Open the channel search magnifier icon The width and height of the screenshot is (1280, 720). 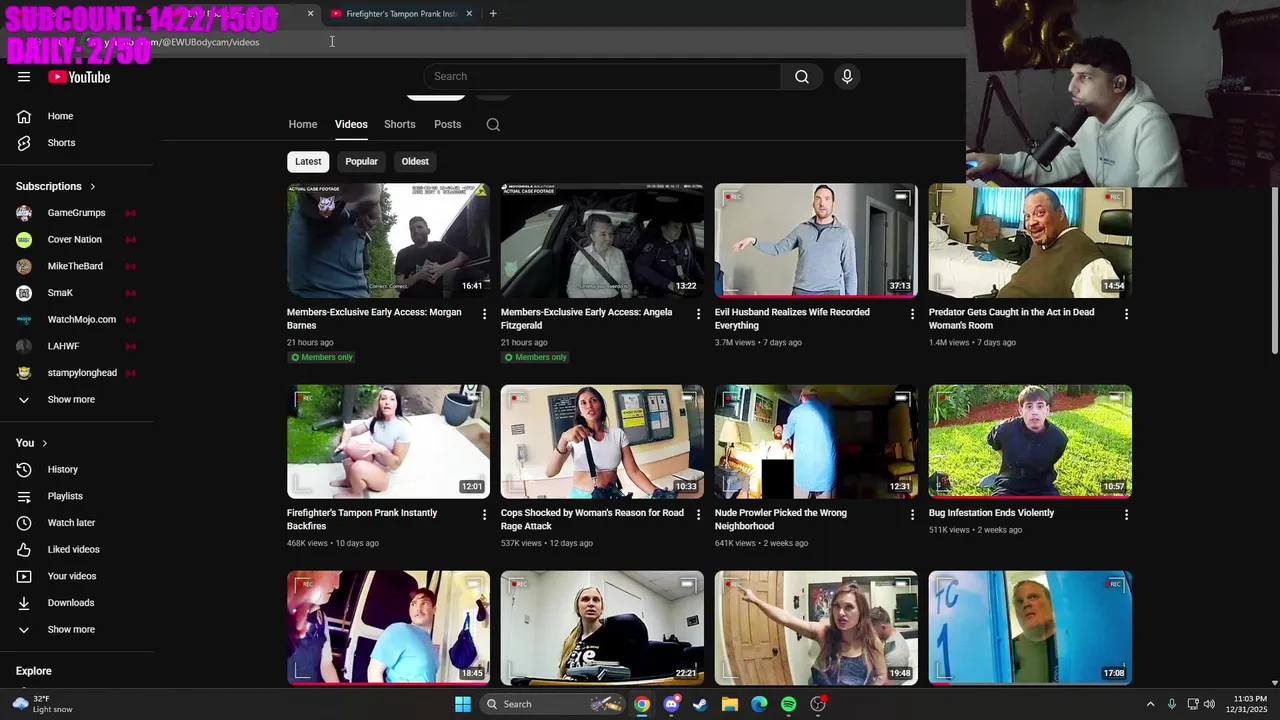point(493,125)
